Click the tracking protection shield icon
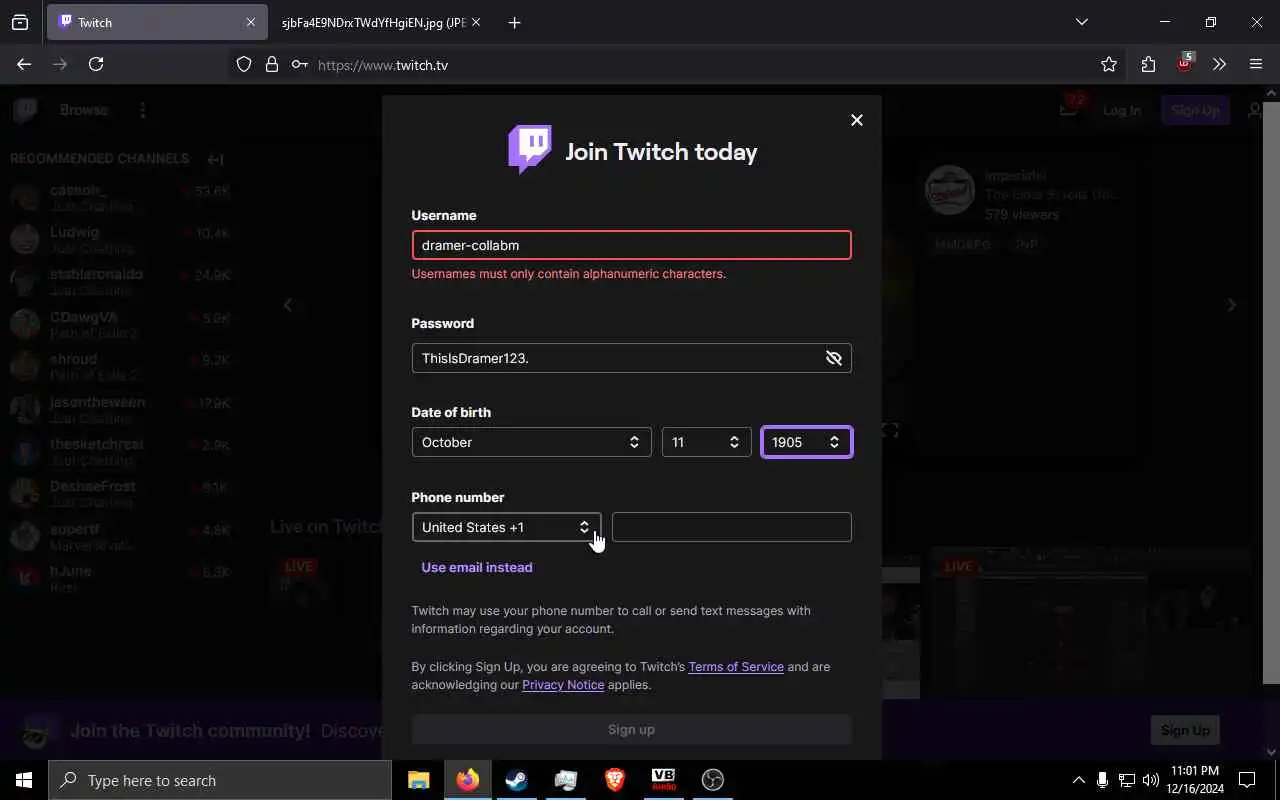The image size is (1280, 800). 244,65
